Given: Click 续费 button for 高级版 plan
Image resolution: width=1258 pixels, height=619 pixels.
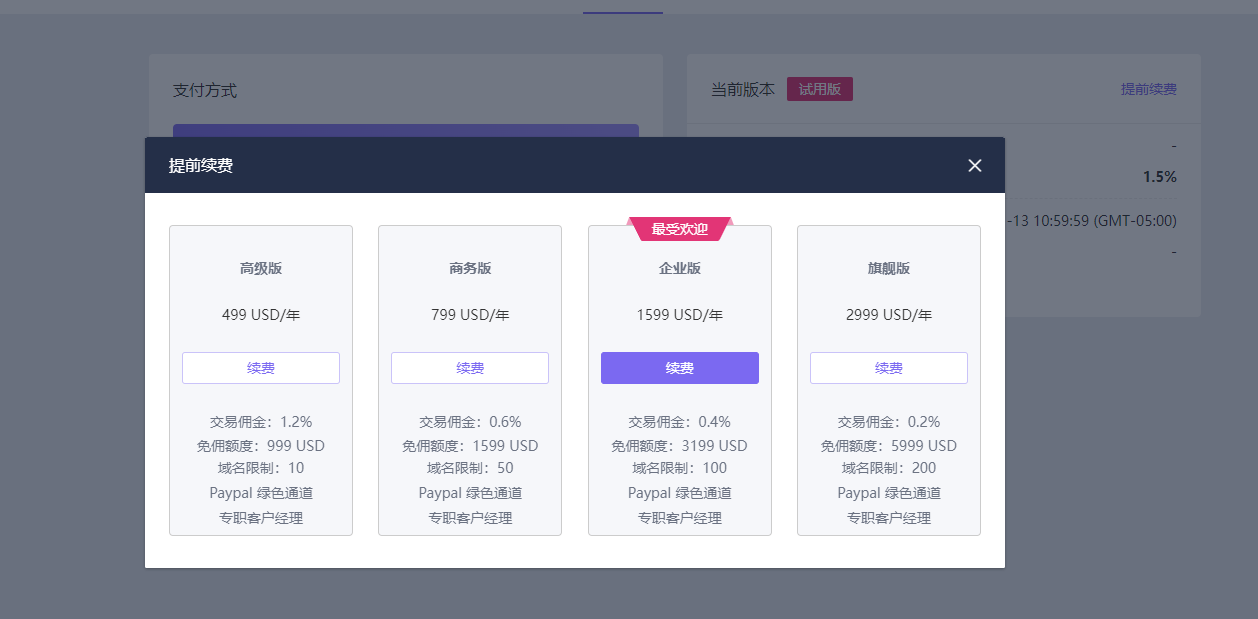Looking at the screenshot, I should [261, 368].
